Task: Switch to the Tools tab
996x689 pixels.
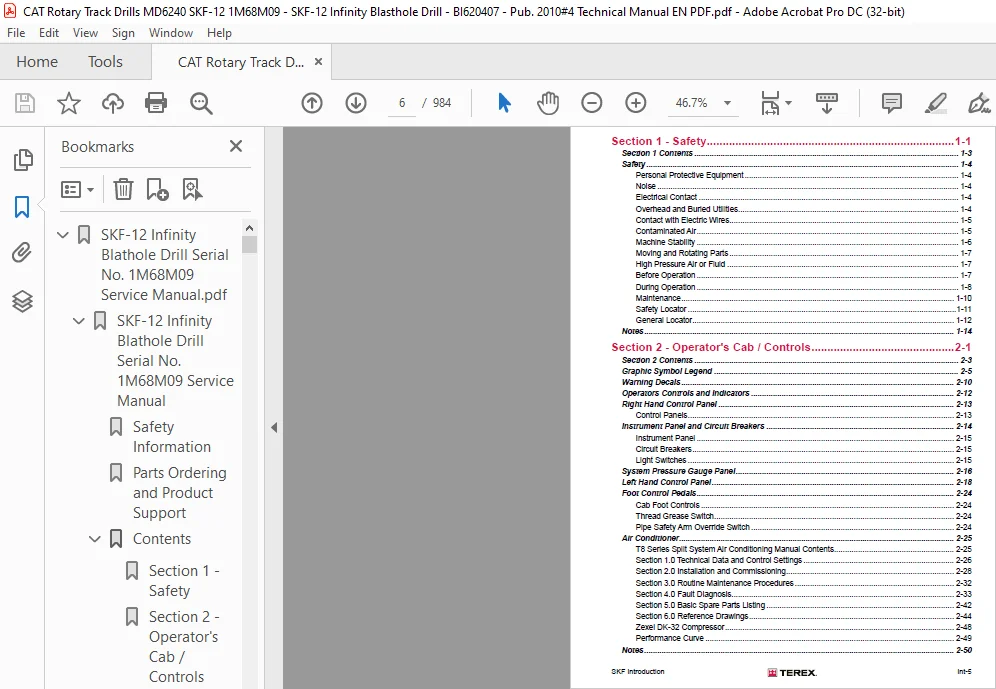Action: point(105,62)
